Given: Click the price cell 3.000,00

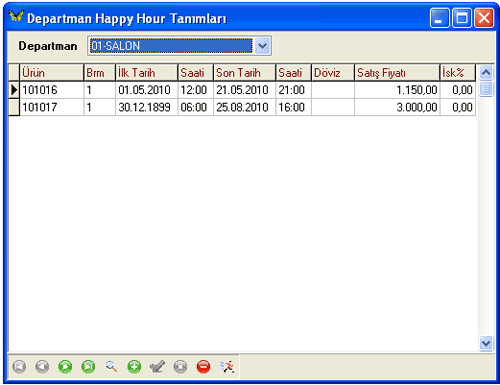Looking at the screenshot, I should point(397,107).
